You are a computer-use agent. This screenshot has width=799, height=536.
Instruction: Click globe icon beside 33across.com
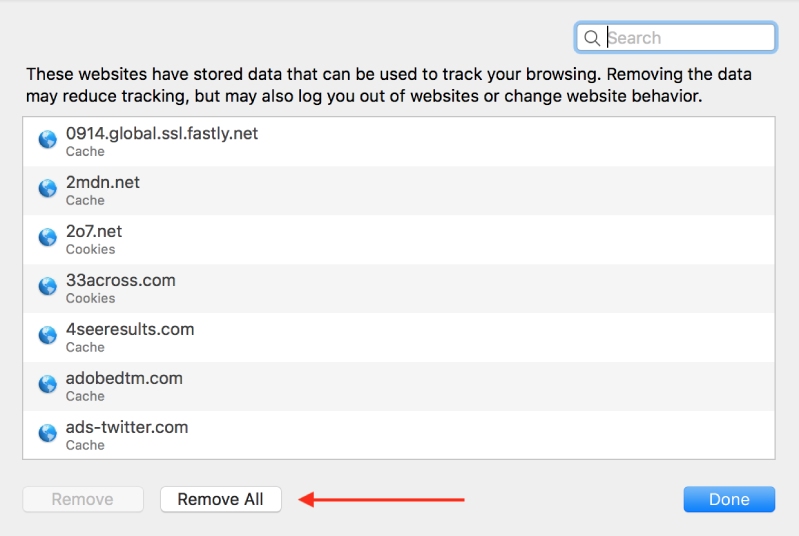[x=47, y=287]
